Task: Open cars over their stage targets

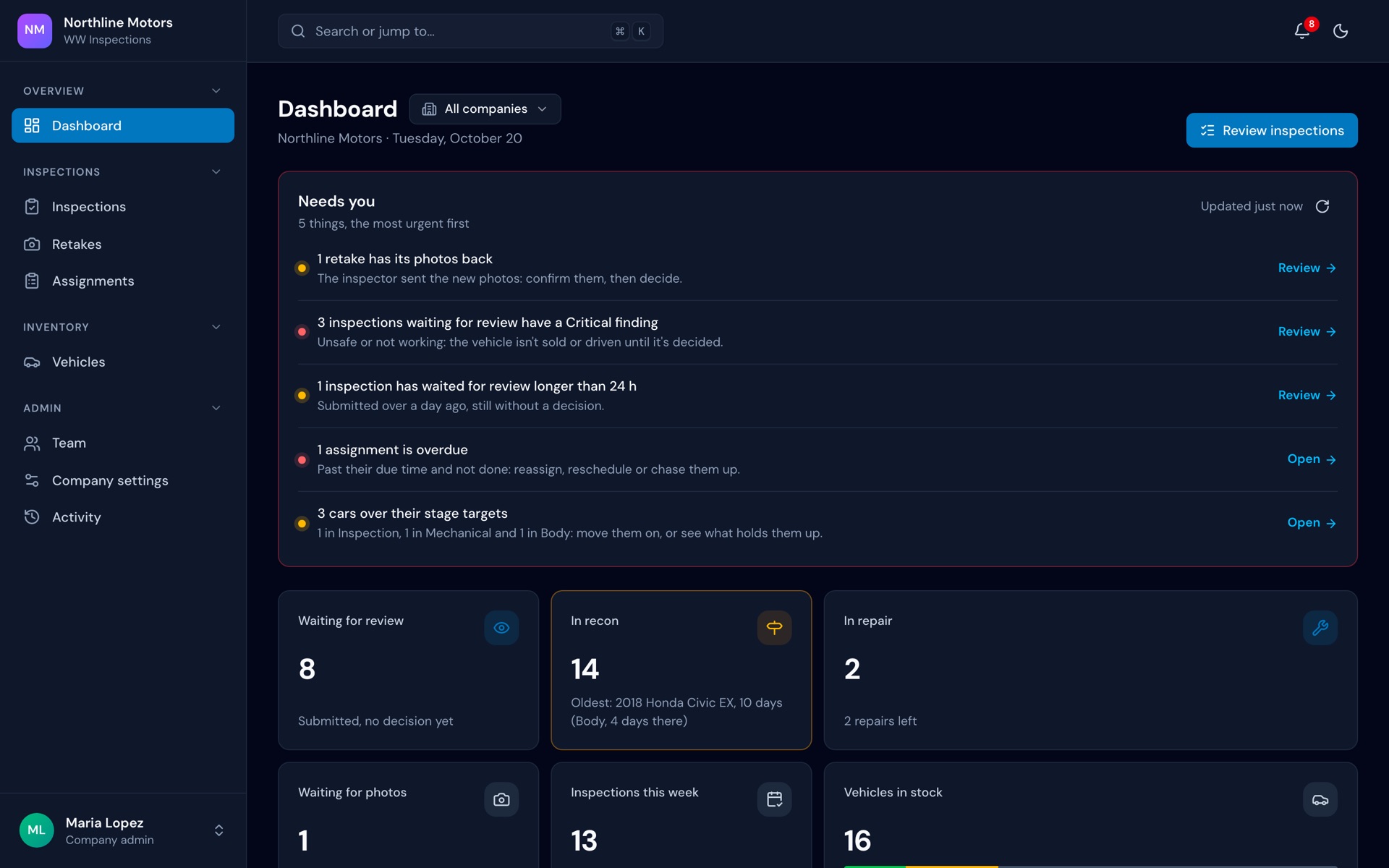Action: 1311,523
